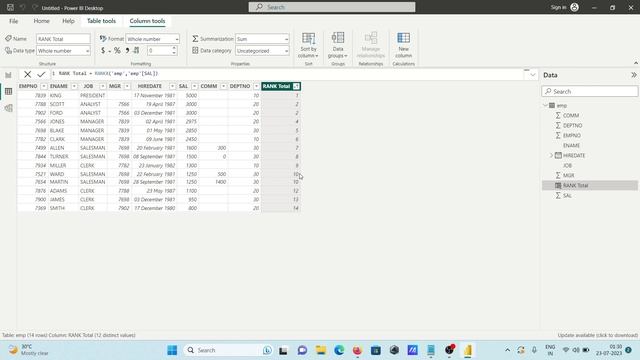The width and height of the screenshot is (640, 360).
Task: Collapse the Data pane with double chevron
Action: 633,75
